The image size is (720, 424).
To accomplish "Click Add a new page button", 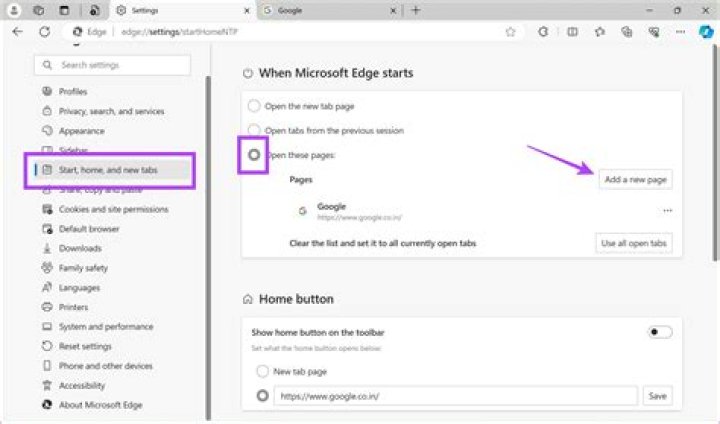I will click(636, 179).
